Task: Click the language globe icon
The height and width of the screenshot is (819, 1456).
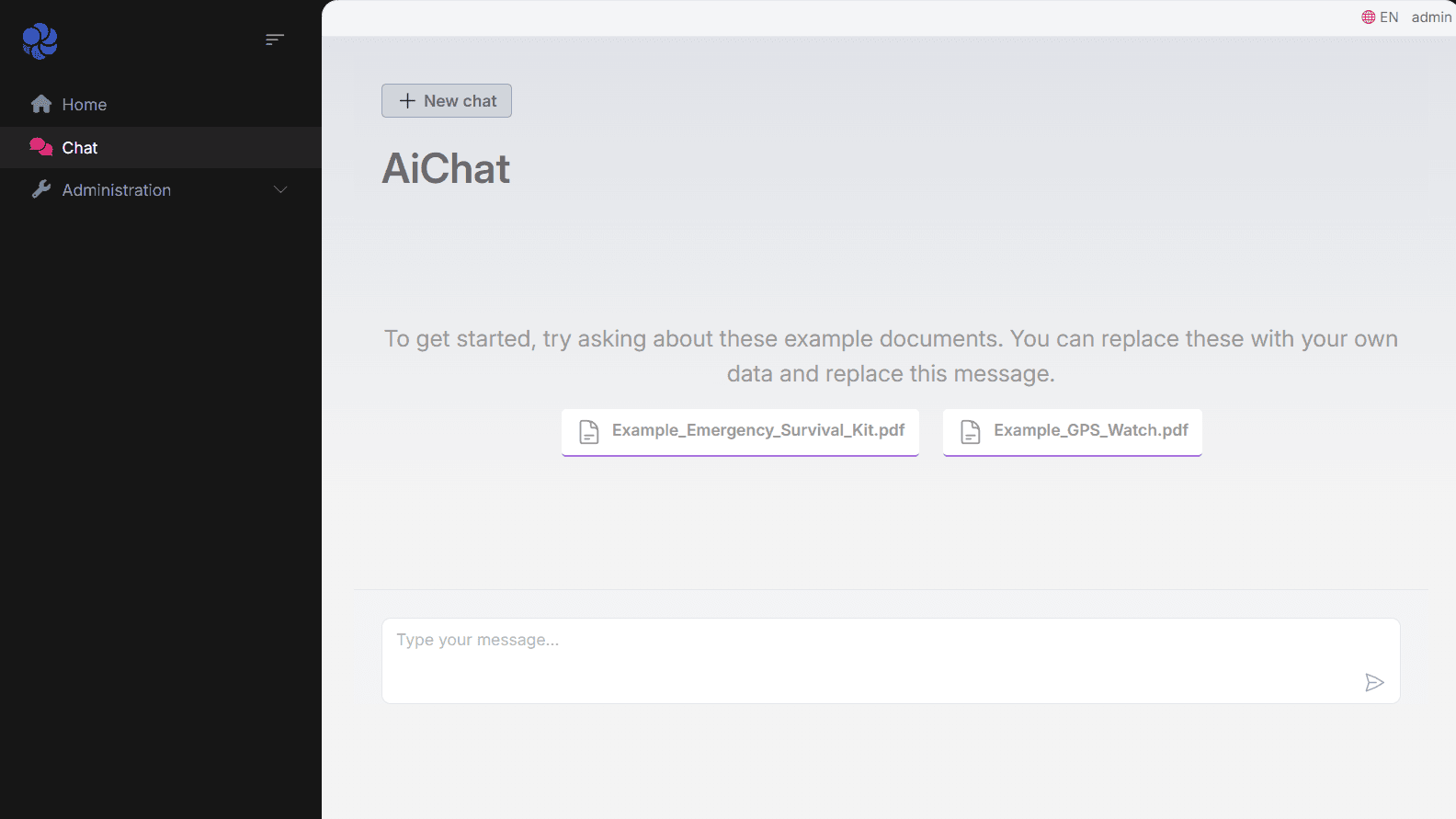Action: tap(1369, 17)
